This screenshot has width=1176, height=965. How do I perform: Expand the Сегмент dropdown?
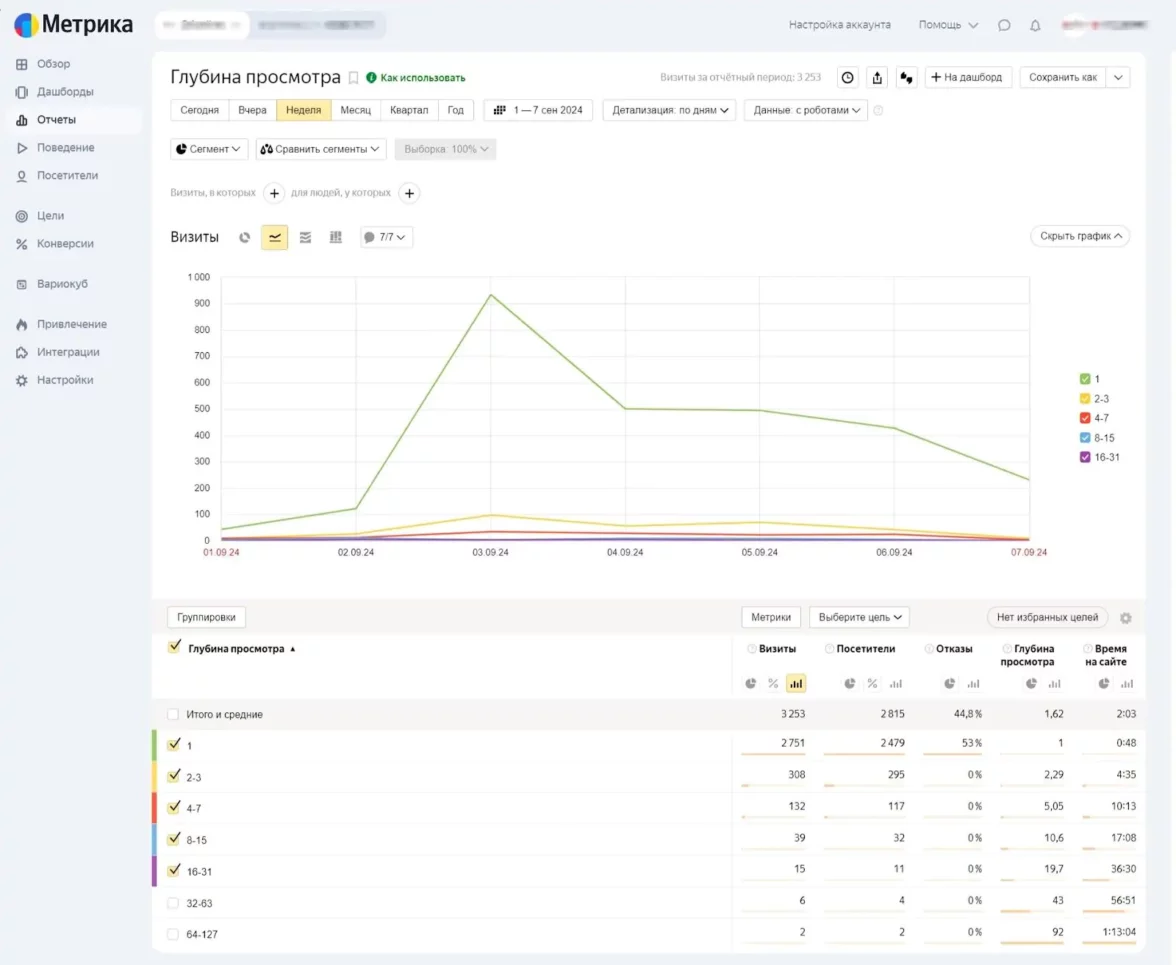(209, 149)
